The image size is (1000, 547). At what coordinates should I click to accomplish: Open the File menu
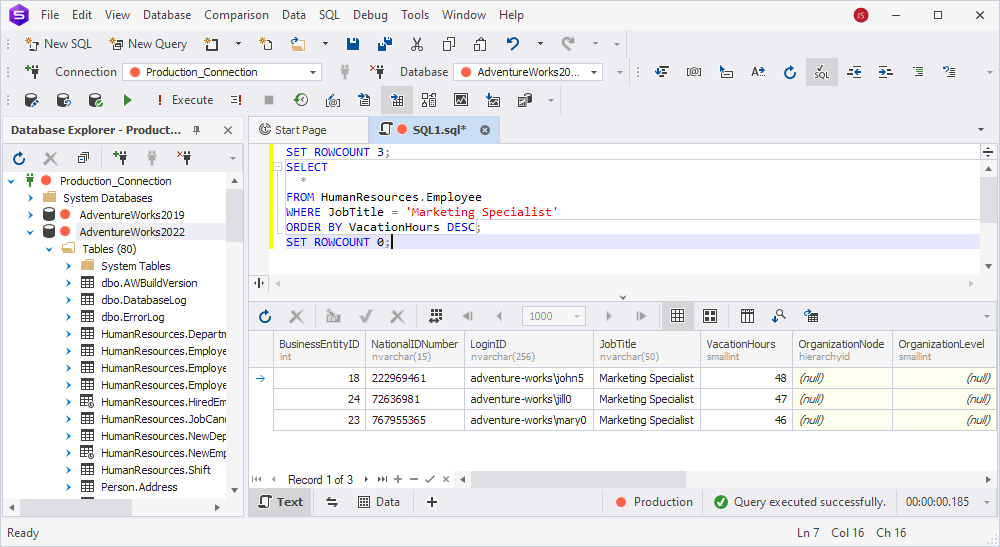50,15
